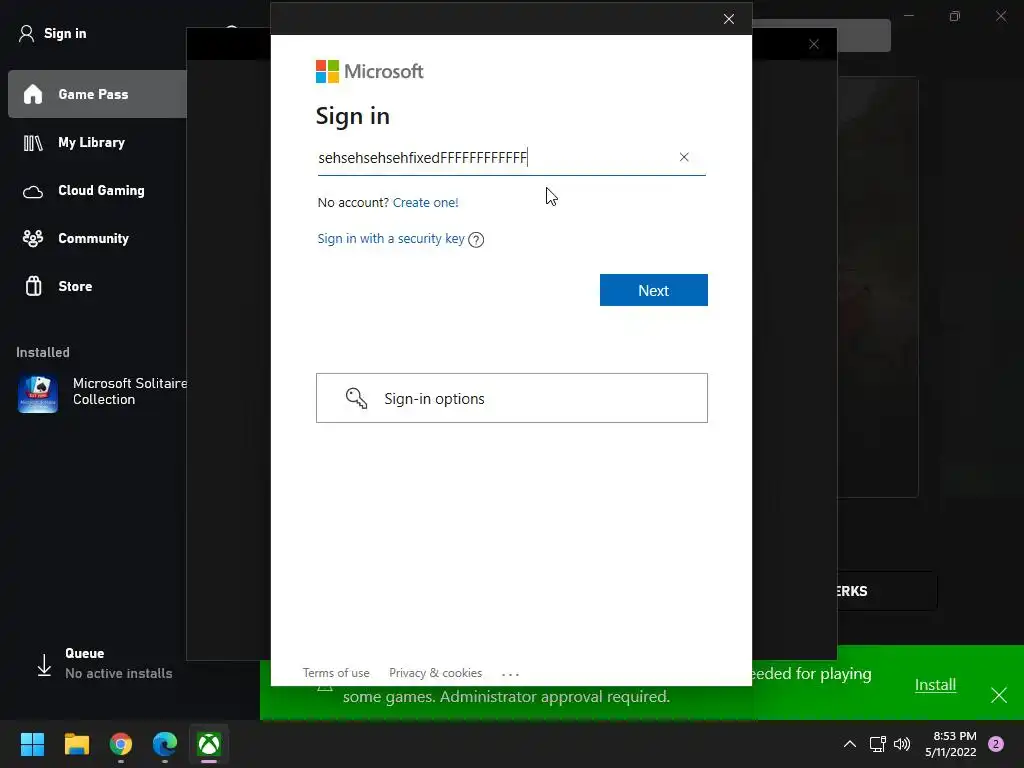Dismiss the green notification banner

click(x=999, y=695)
